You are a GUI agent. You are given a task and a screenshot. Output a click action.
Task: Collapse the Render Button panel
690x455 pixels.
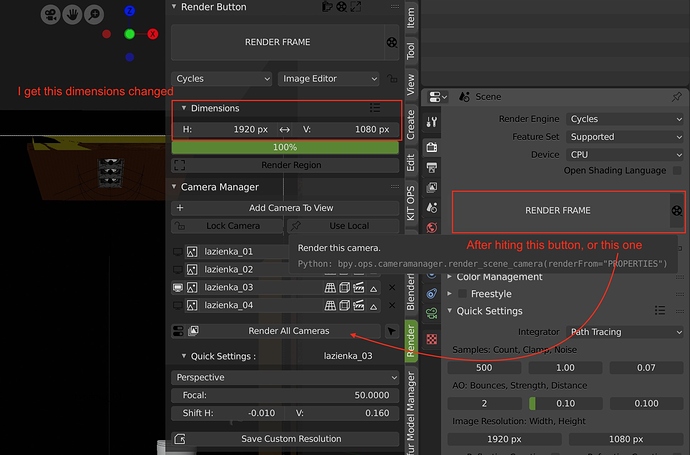[x=174, y=6]
